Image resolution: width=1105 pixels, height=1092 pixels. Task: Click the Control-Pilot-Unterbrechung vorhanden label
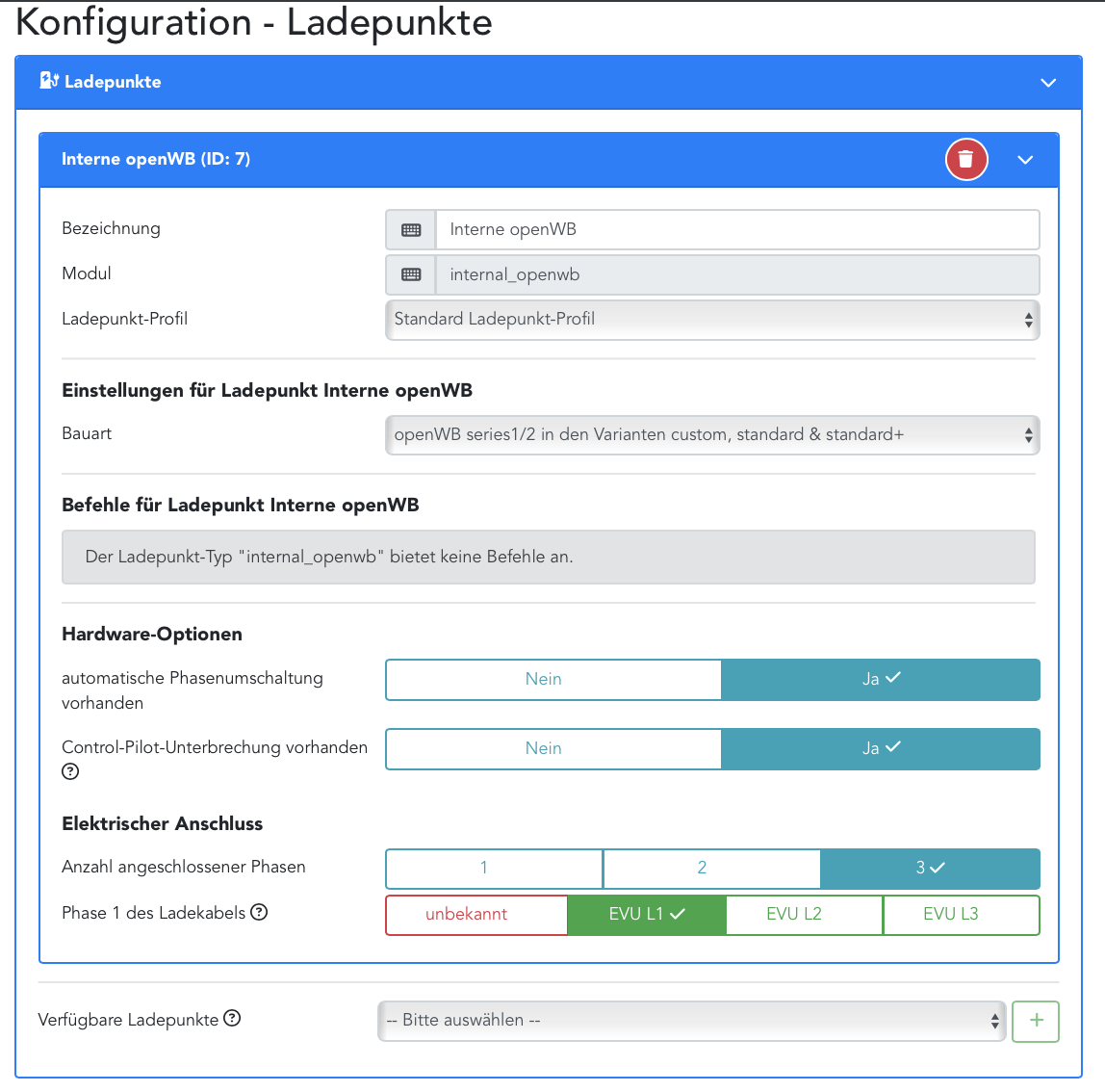pos(215,747)
